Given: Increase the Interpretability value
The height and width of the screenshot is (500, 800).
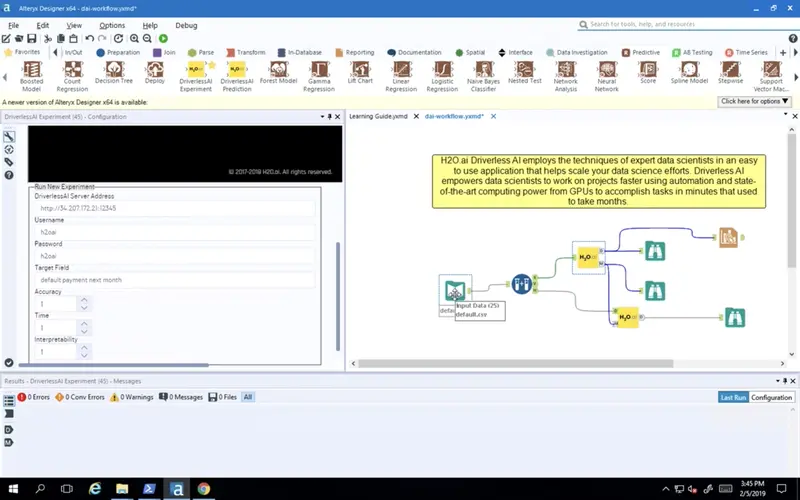Looking at the screenshot, I should [84, 348].
